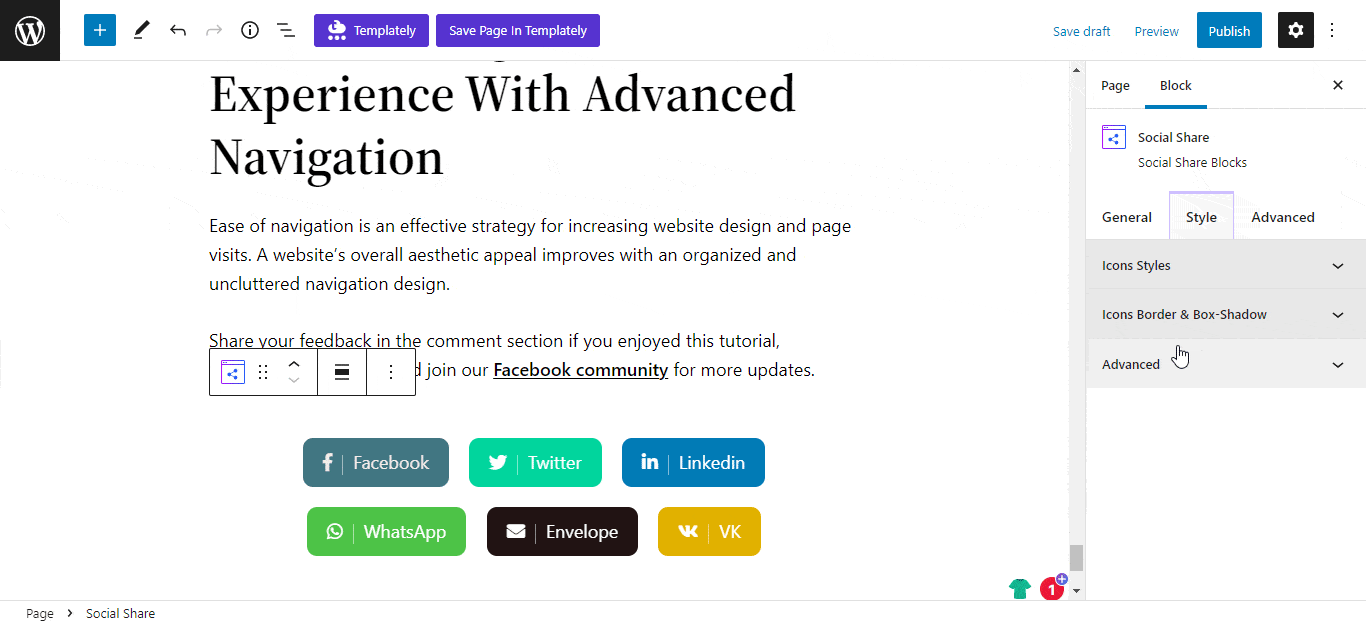Image resolution: width=1366 pixels, height=625 pixels.
Task: Click the red notification badge icon
Action: click(x=1053, y=587)
